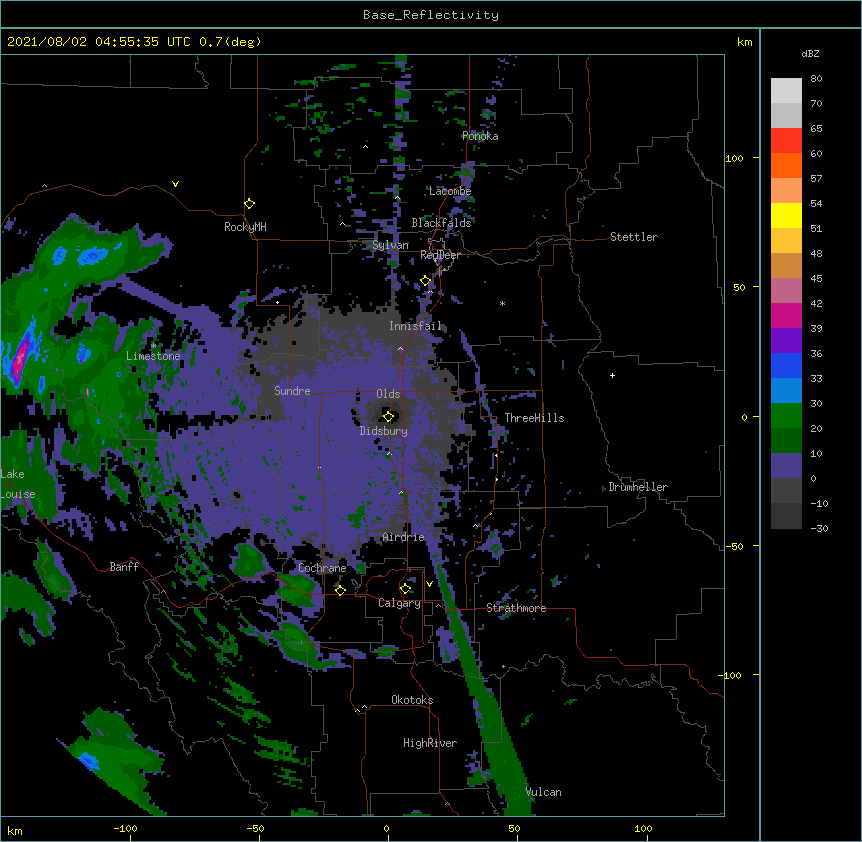Click the Strathmore label

[x=516, y=608]
